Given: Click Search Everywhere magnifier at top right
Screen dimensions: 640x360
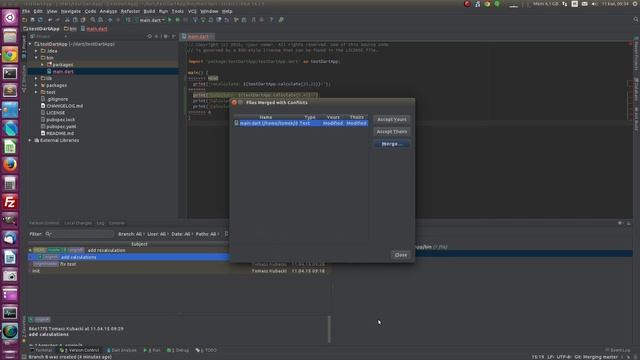Looking at the screenshot, I should click(x=636, y=19).
